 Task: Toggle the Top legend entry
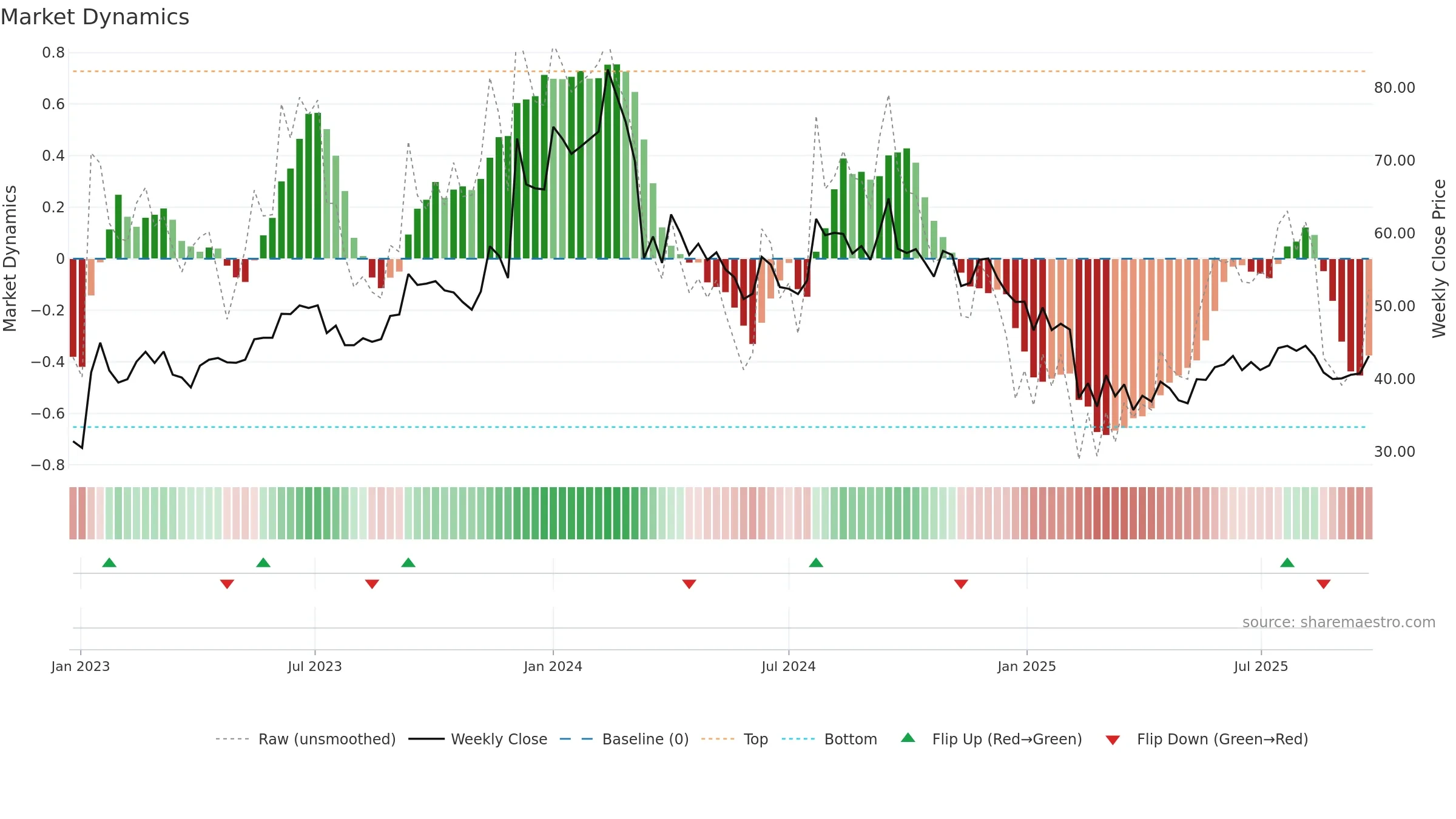[735, 739]
